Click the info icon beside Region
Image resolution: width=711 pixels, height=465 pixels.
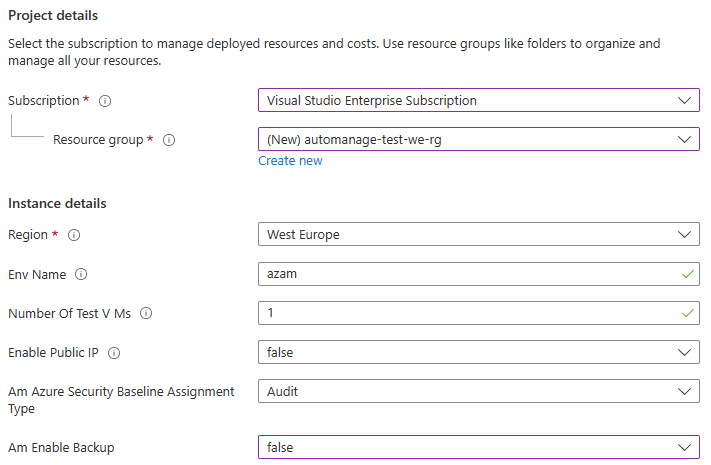(74, 235)
